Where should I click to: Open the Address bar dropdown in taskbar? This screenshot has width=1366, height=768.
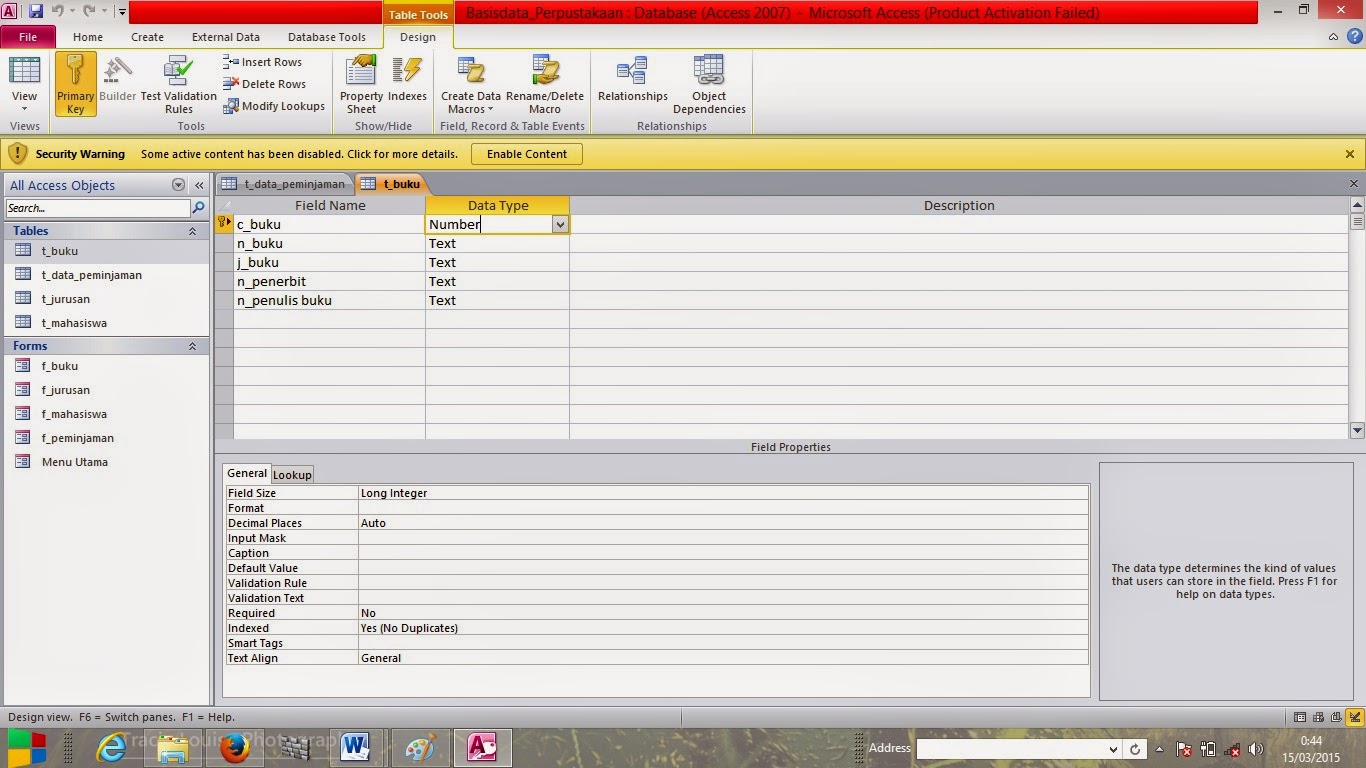[x=1113, y=748]
